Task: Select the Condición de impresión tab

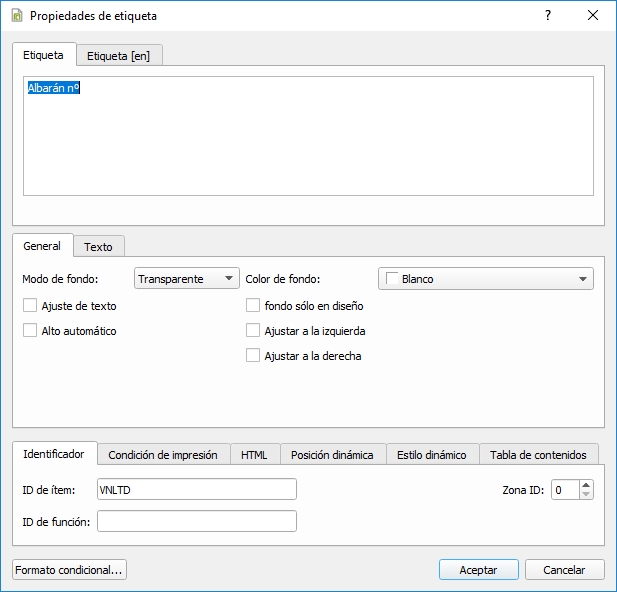Action: point(163,455)
